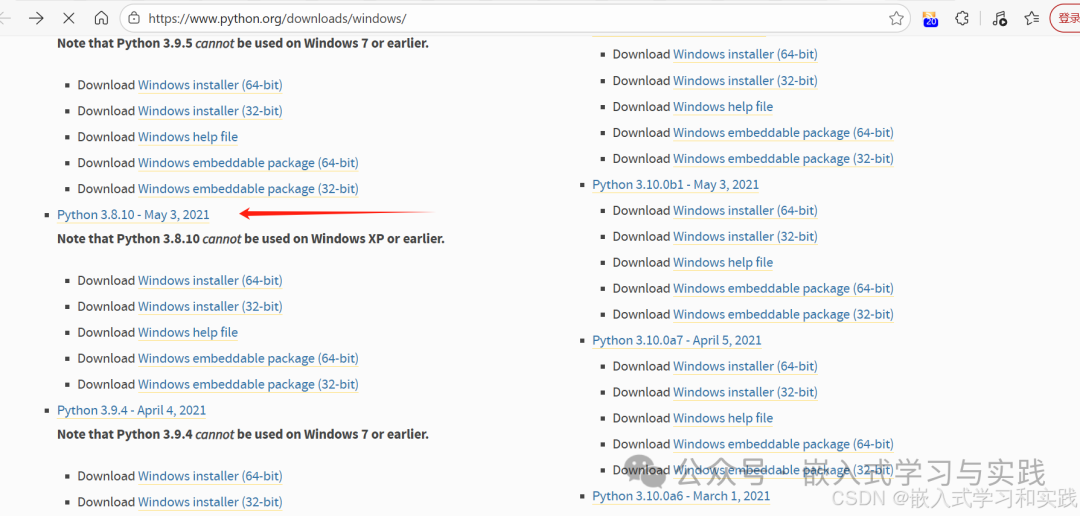
Task: Click the note 'Python 3.9.4 cannot be used on Windows 7'
Action: click(x=242, y=435)
